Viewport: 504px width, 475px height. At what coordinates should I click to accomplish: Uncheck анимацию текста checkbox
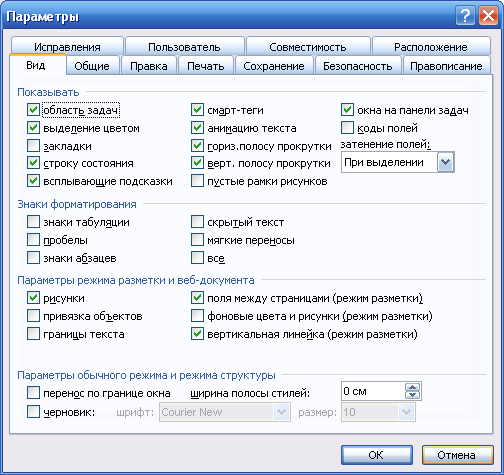pyautogui.click(x=197, y=128)
